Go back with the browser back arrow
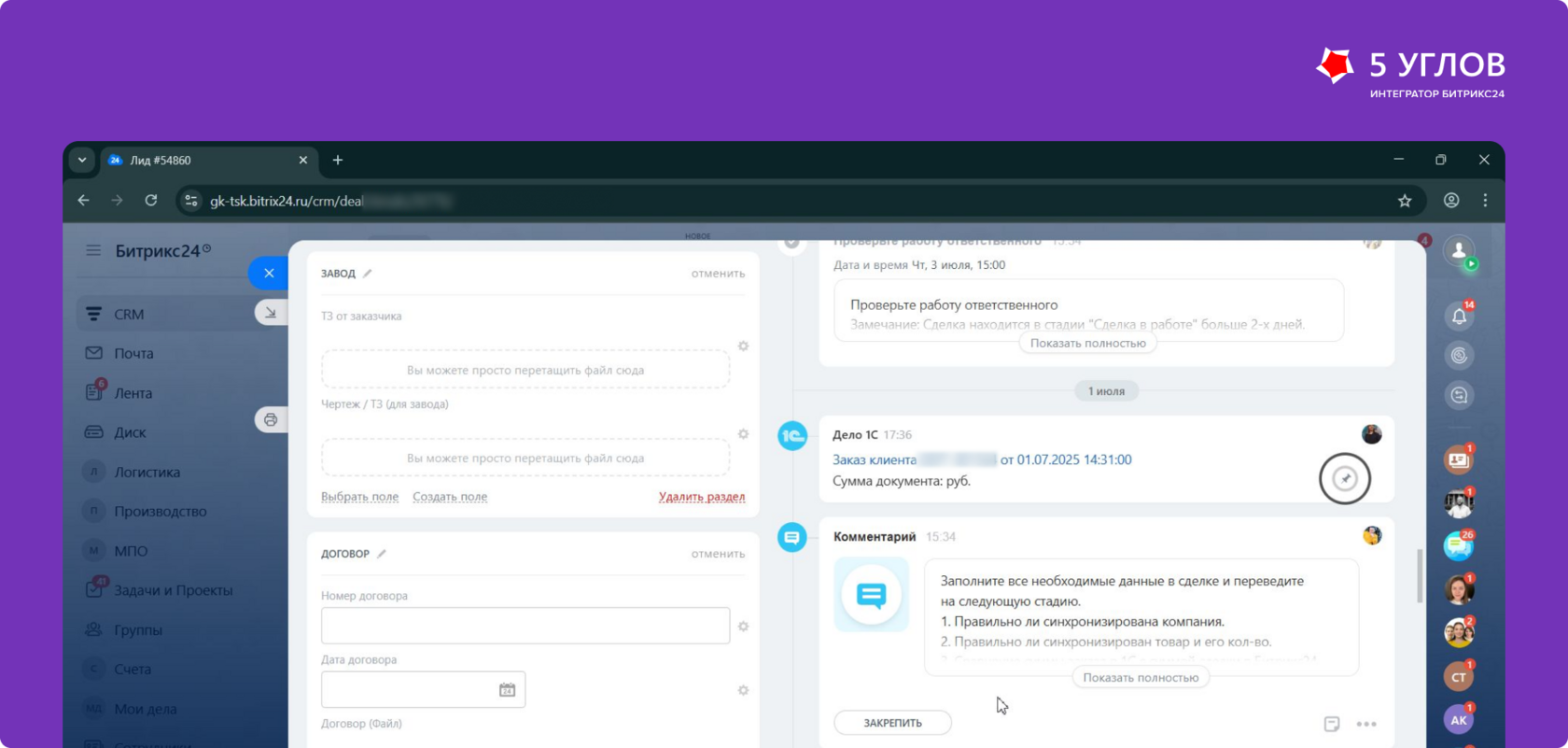 point(84,201)
